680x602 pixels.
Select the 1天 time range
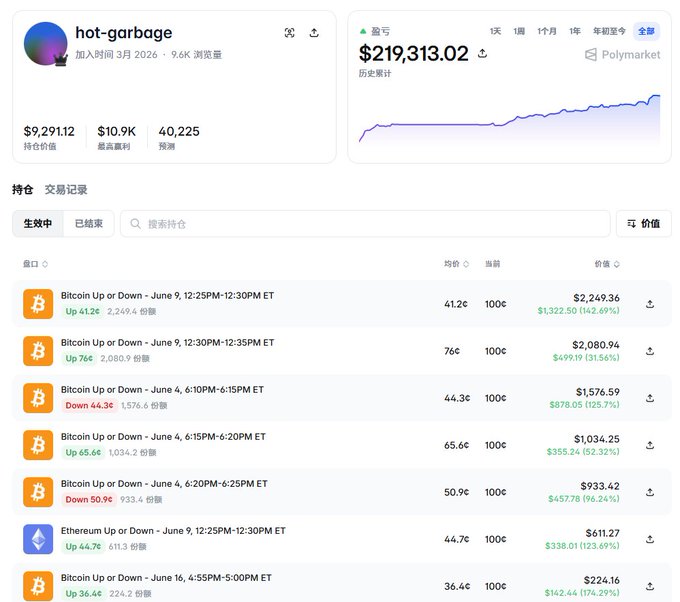click(495, 31)
